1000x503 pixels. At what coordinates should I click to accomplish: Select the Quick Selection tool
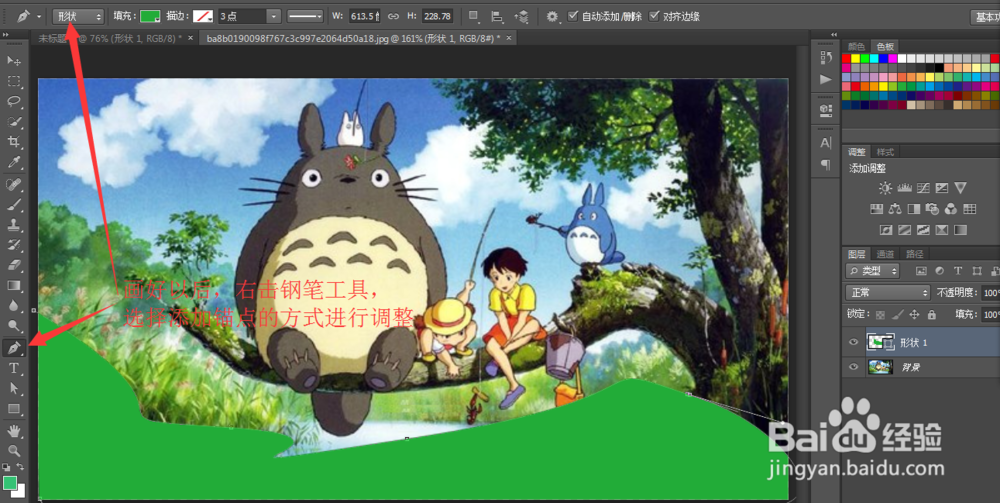pyautogui.click(x=13, y=121)
